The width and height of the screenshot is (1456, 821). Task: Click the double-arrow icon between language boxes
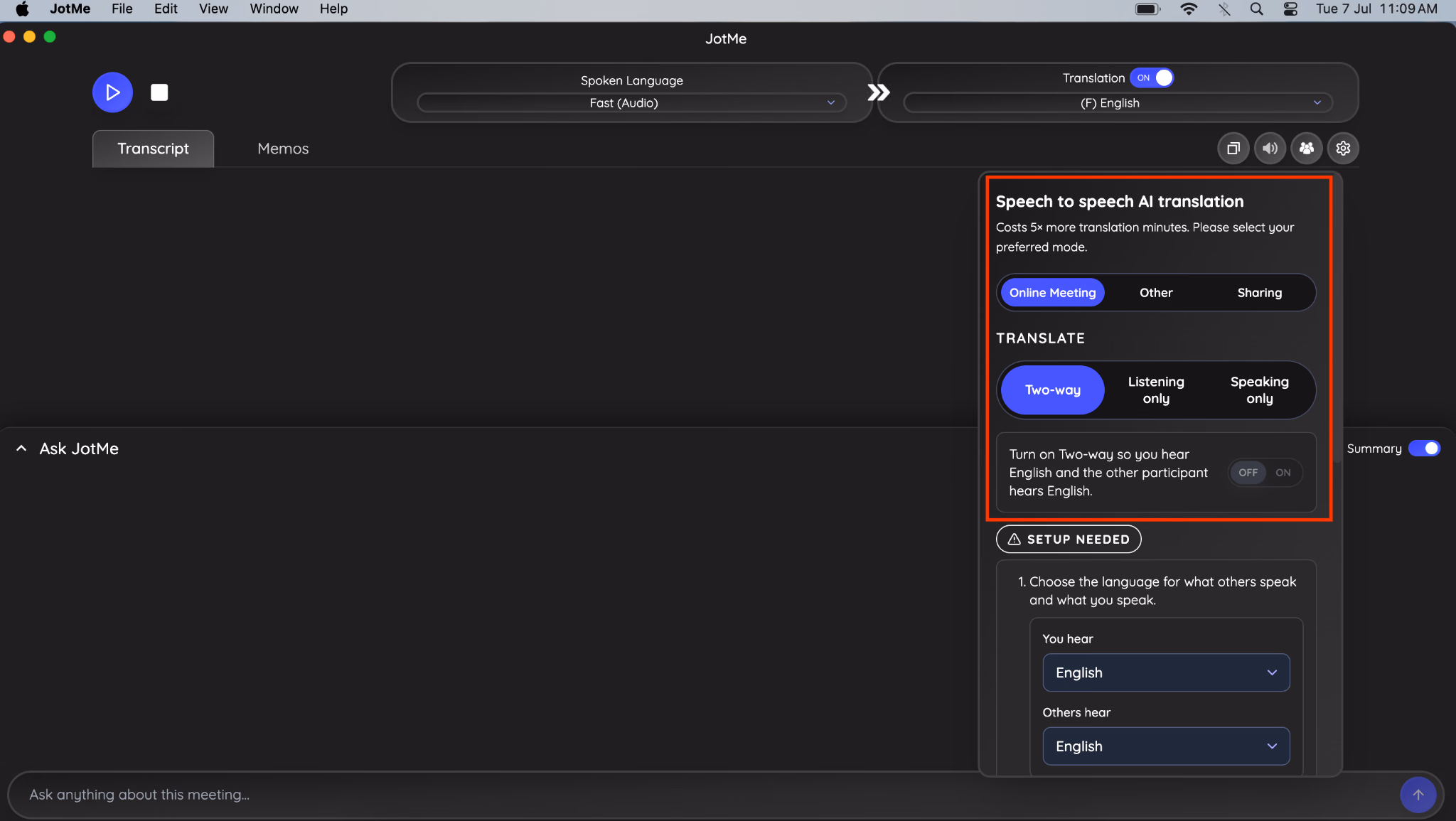tap(878, 92)
